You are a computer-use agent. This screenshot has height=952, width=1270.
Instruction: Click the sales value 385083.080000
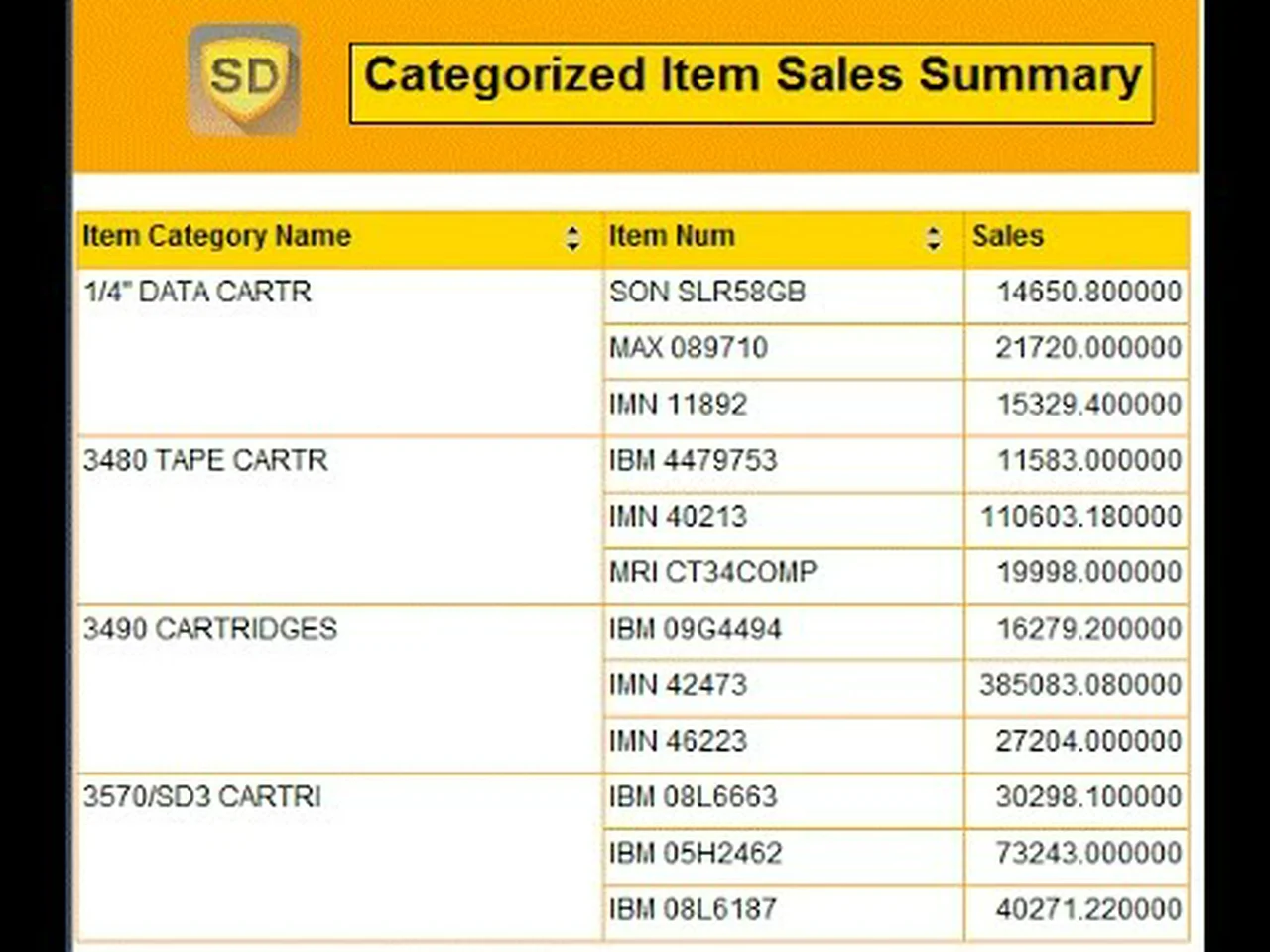1080,684
